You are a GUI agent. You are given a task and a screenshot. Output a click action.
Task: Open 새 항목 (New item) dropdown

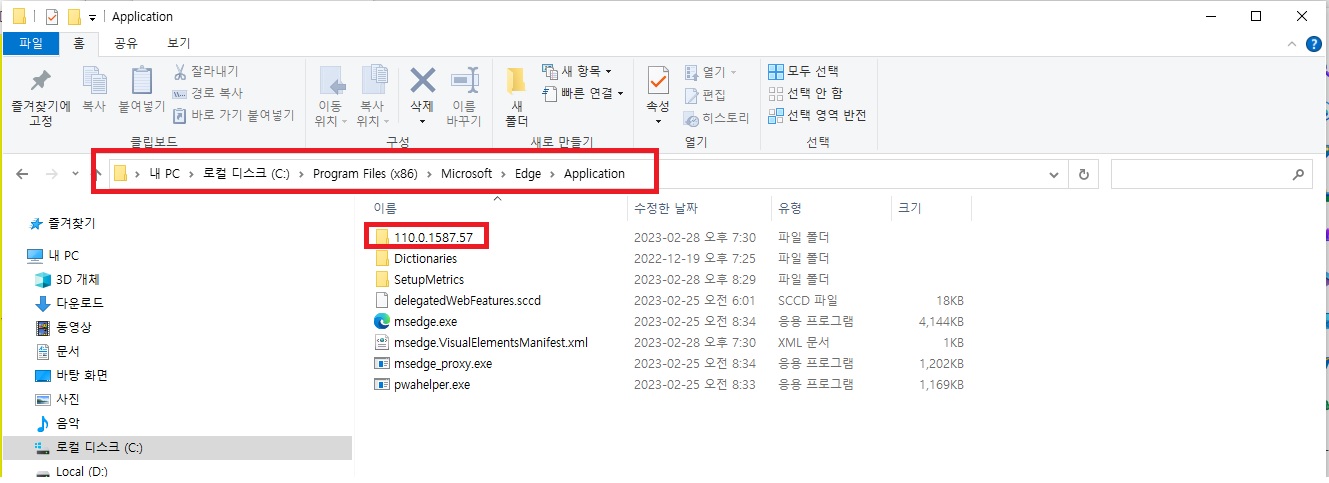(577, 72)
